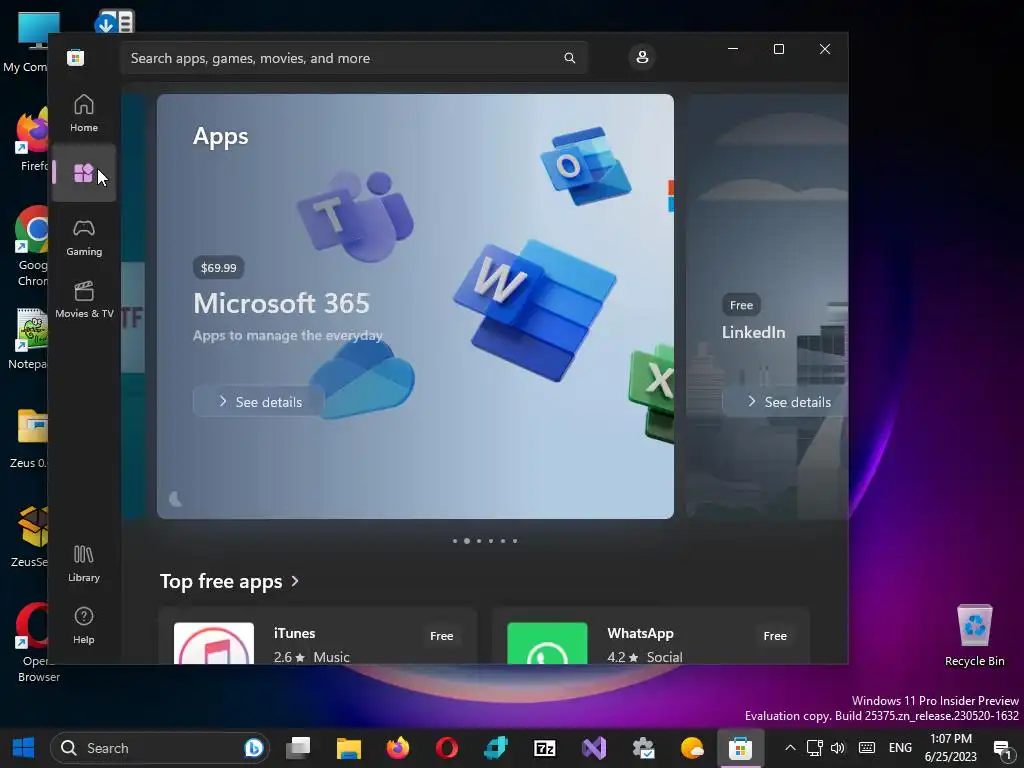The width and height of the screenshot is (1024, 768).
Task: Open the Gaming section in sidebar
Action: click(x=84, y=237)
